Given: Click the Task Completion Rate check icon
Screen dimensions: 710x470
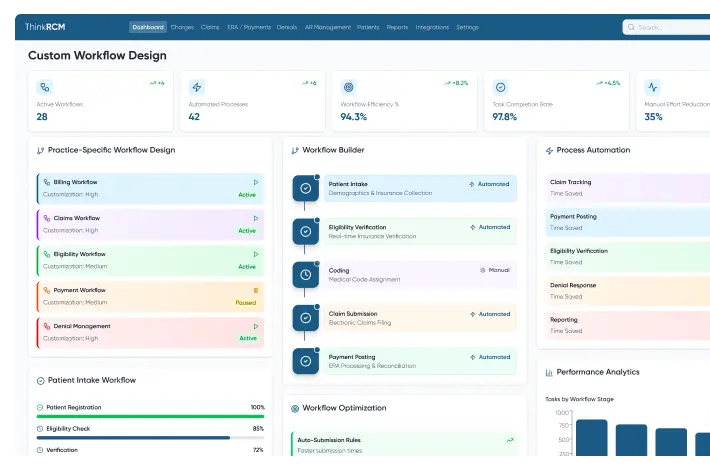Looking at the screenshot, I should 500,87.
